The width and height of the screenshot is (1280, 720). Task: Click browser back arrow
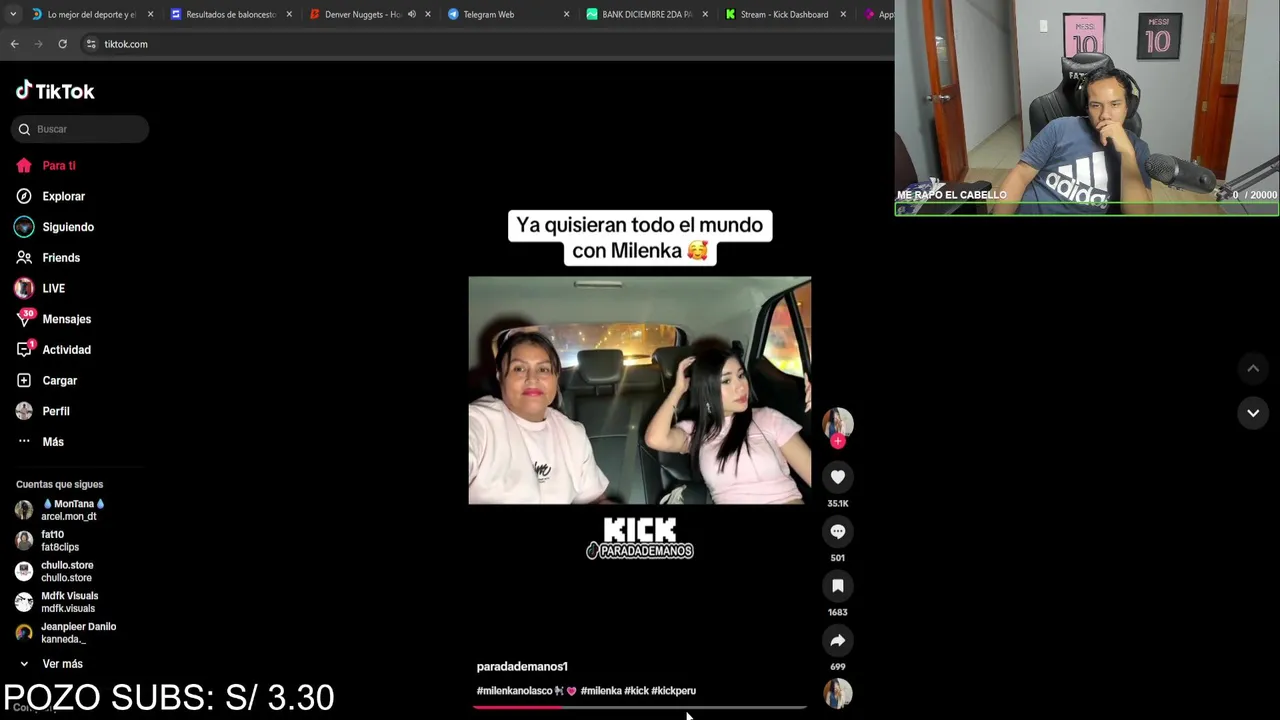(14, 44)
